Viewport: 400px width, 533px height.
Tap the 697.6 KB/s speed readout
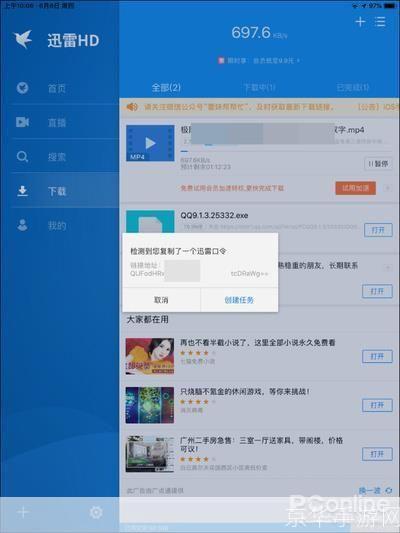pyautogui.click(x=259, y=33)
